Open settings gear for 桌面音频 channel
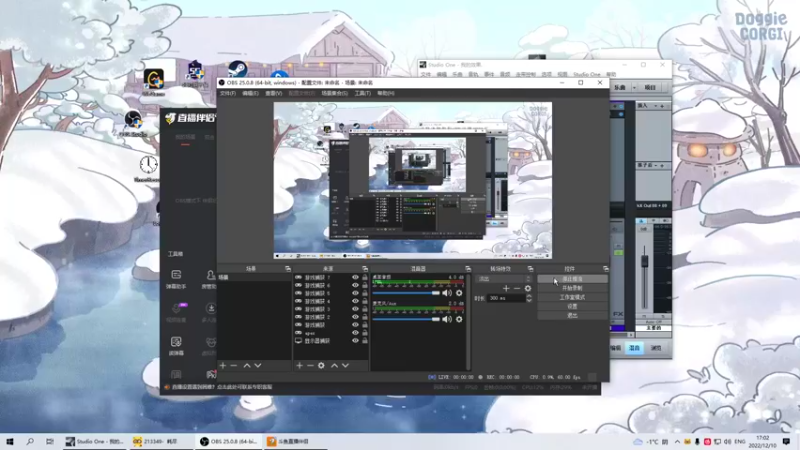This screenshot has height=450, width=800. [x=459, y=293]
